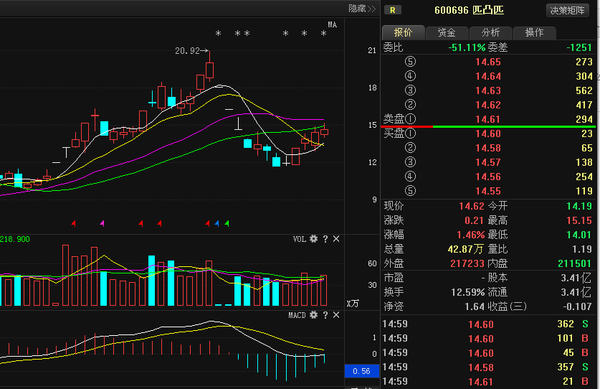This screenshot has height=389, width=600.
Task: Switch to the 资金 tab
Action: pos(447,33)
